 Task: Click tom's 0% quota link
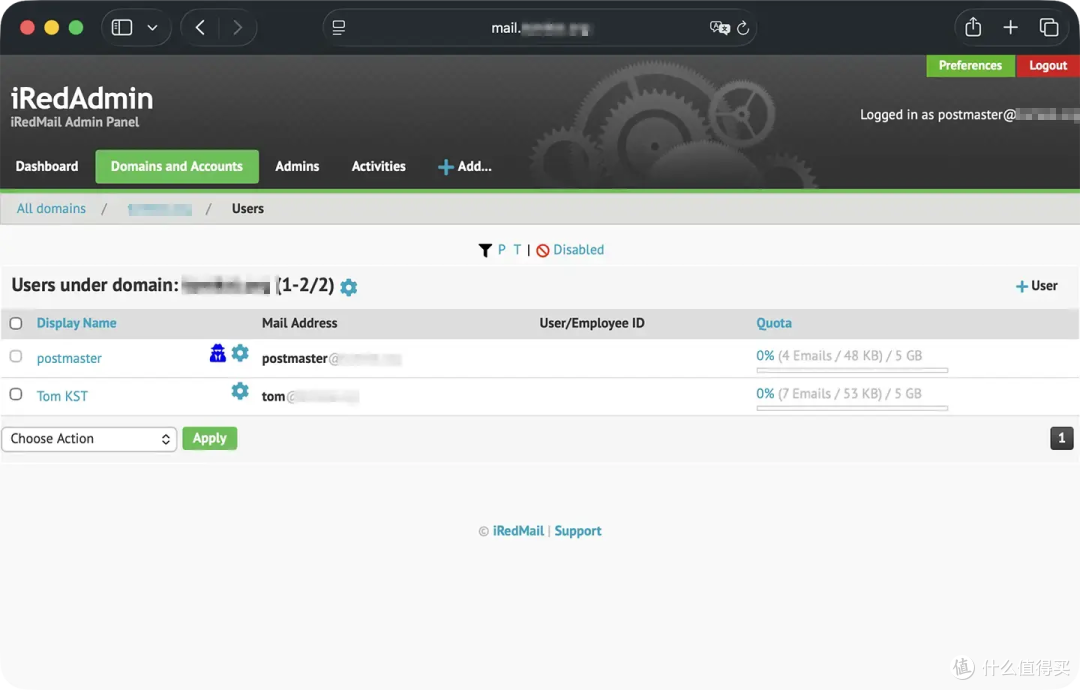(x=765, y=393)
